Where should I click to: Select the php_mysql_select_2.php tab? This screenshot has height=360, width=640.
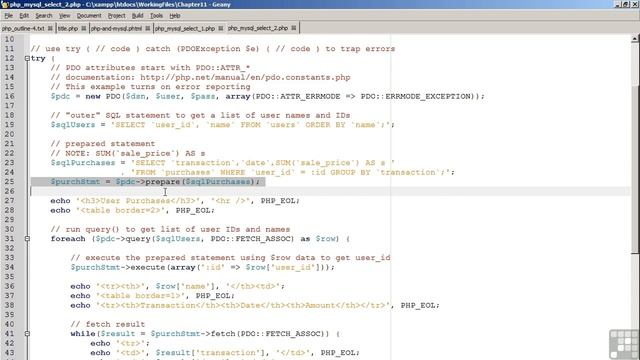tap(258, 28)
